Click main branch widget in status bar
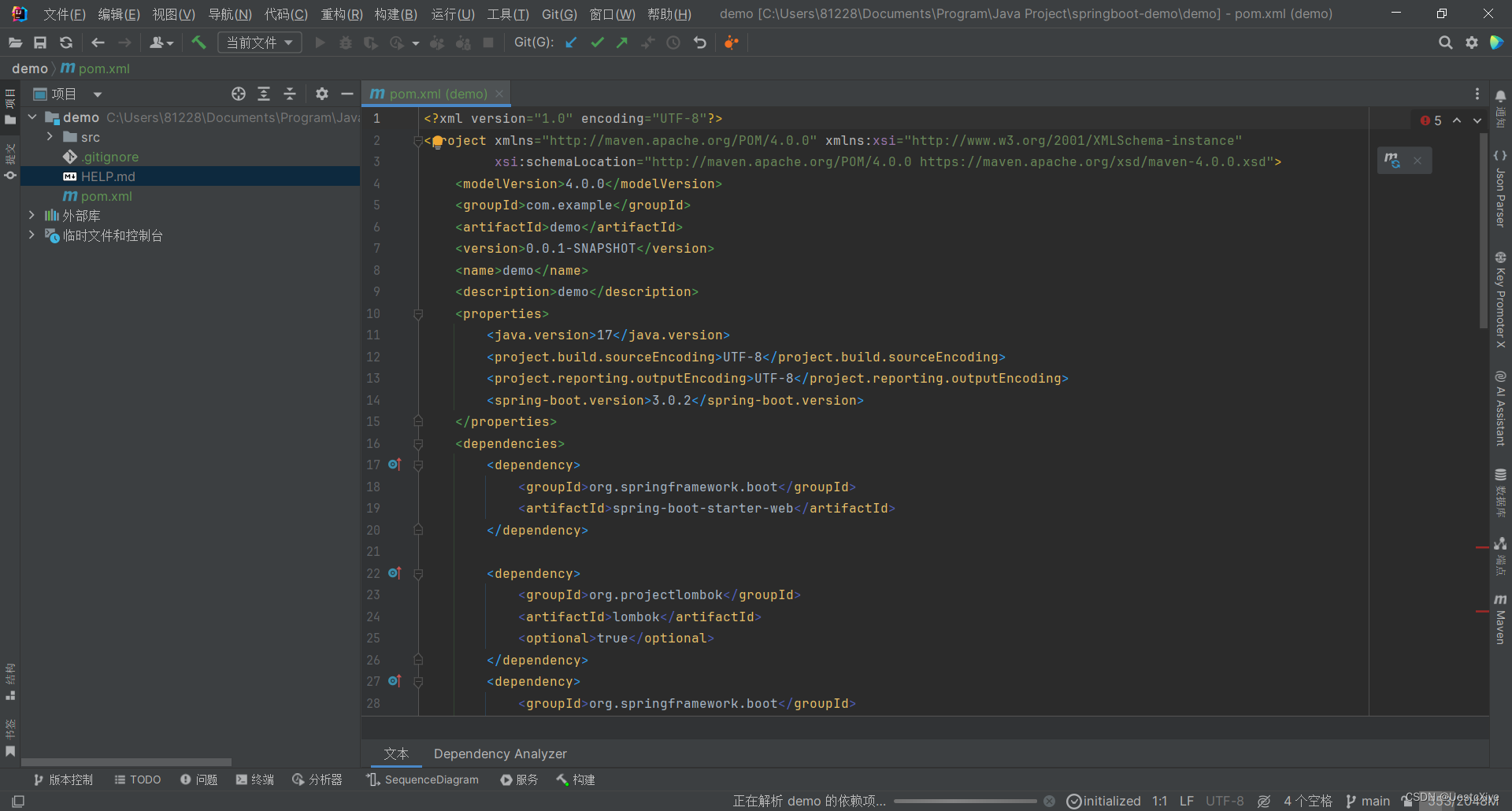This screenshot has width=1512, height=811. coord(1368,801)
